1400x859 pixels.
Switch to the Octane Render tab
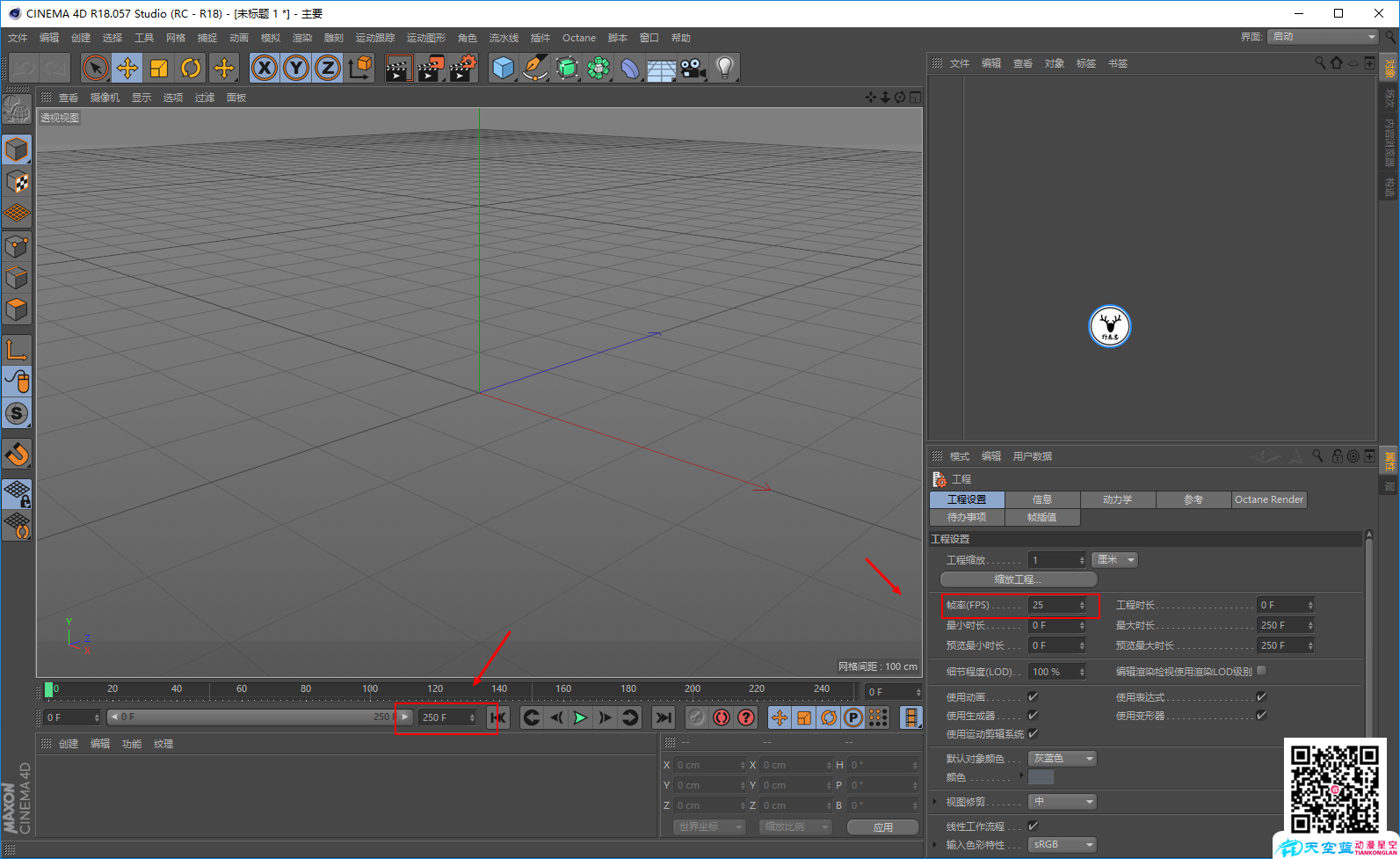click(1269, 499)
